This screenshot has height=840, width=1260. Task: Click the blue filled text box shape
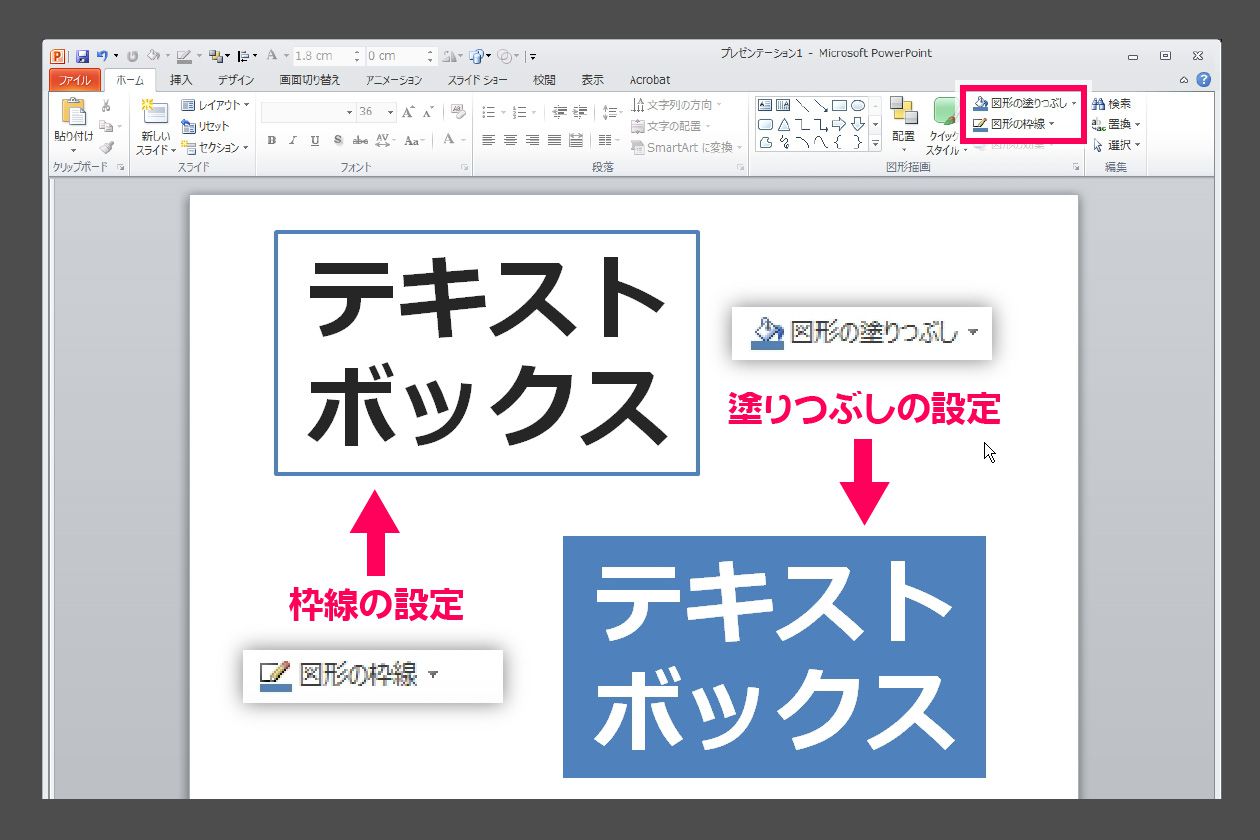(774, 657)
